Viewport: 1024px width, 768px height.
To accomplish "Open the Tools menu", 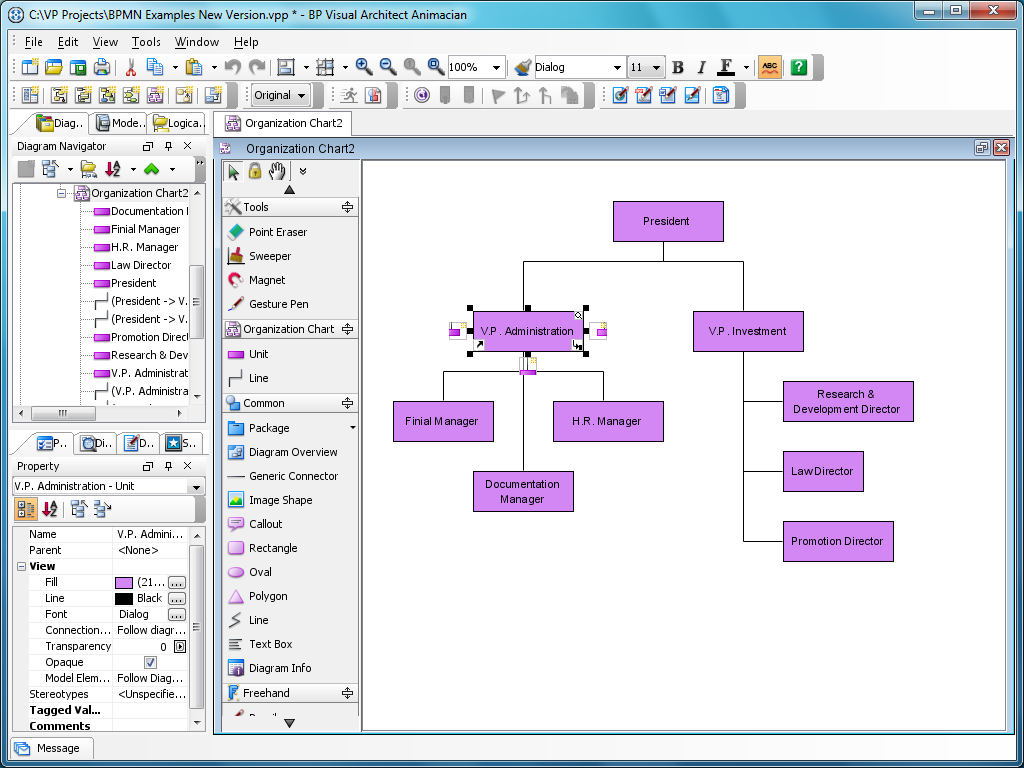I will pyautogui.click(x=146, y=42).
